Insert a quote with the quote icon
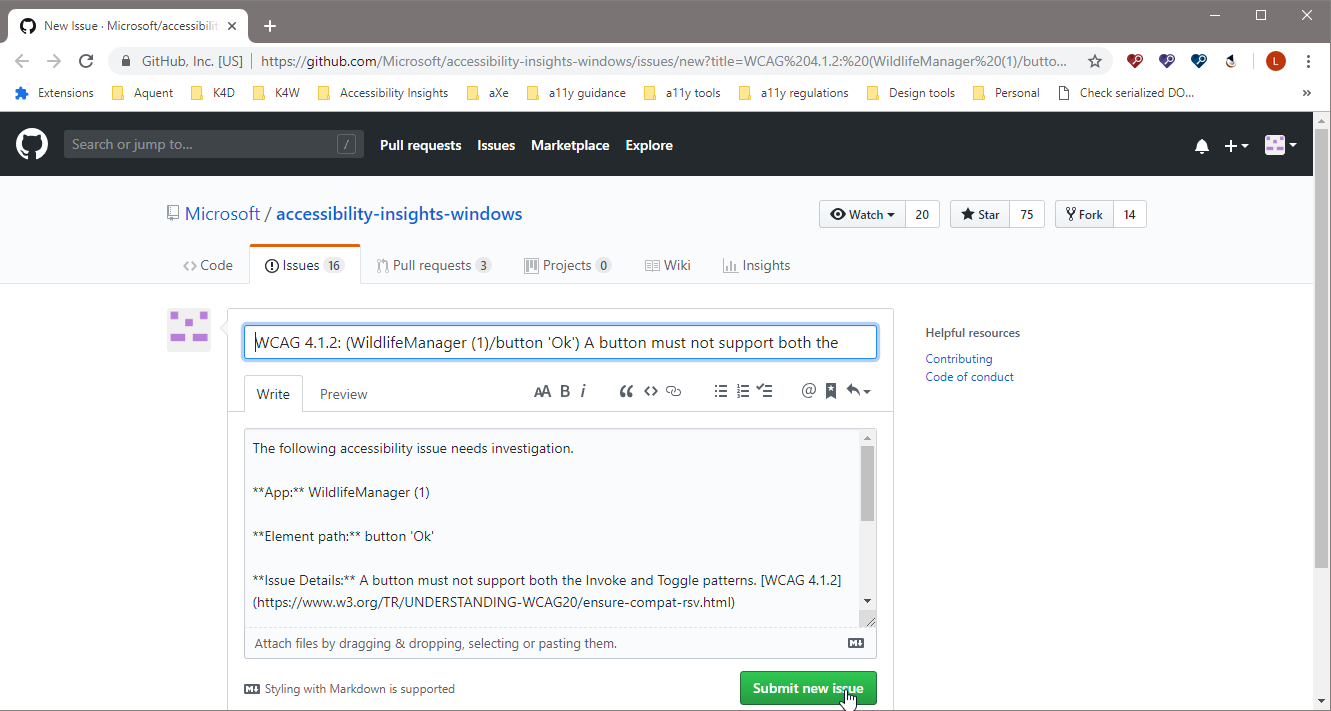The image size is (1331, 711). [626, 391]
